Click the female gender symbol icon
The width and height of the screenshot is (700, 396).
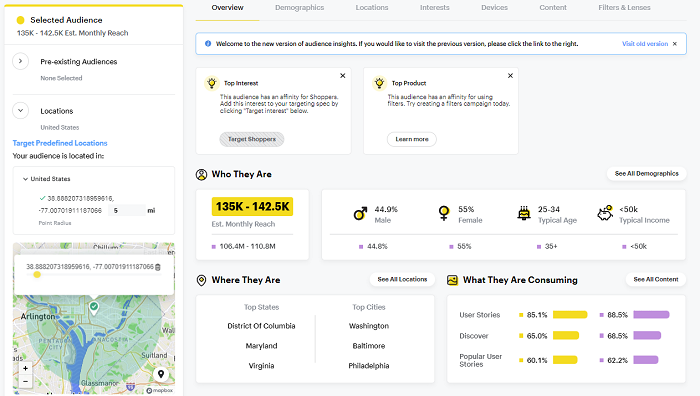pyautogui.click(x=444, y=213)
